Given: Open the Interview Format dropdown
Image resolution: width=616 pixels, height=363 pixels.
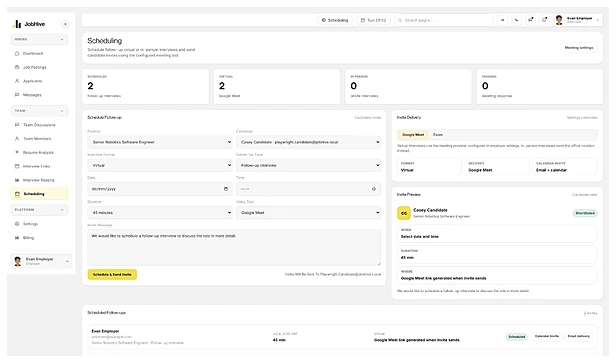Looking at the screenshot, I should pos(160,165).
